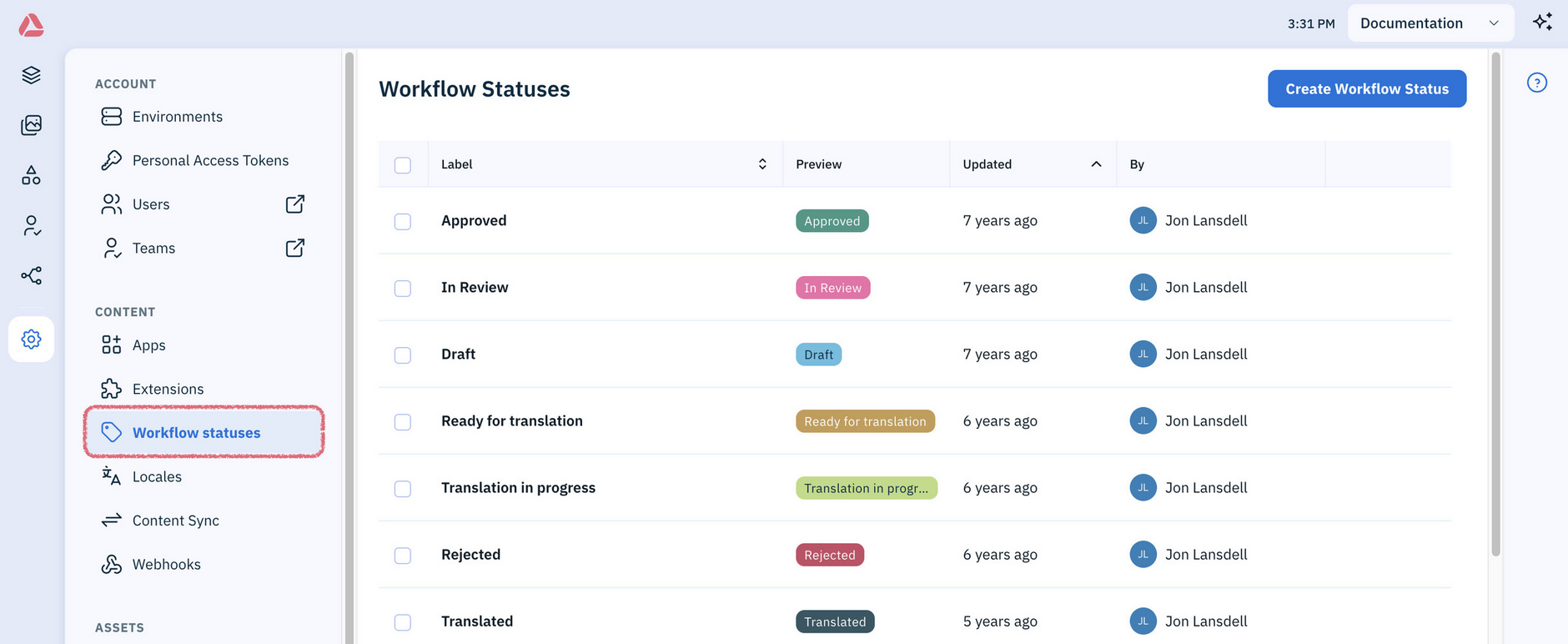Open the user-check icon in left rail
Viewport: 1568px width, 644px height.
pos(31,225)
